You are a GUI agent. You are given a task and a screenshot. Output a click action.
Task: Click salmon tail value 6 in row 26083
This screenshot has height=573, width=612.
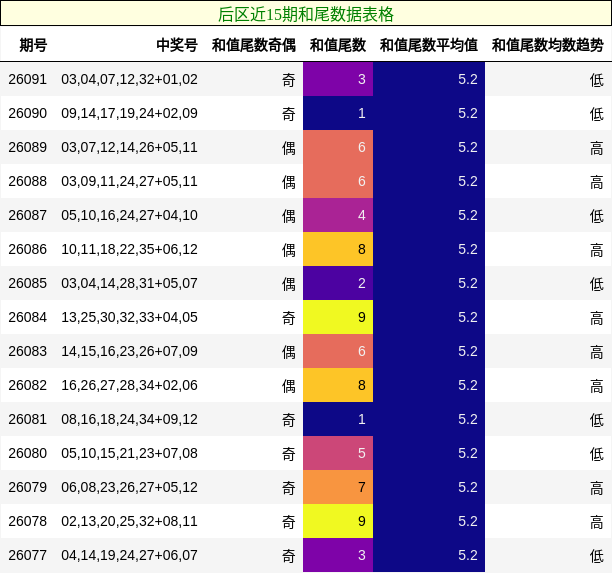(x=338, y=351)
